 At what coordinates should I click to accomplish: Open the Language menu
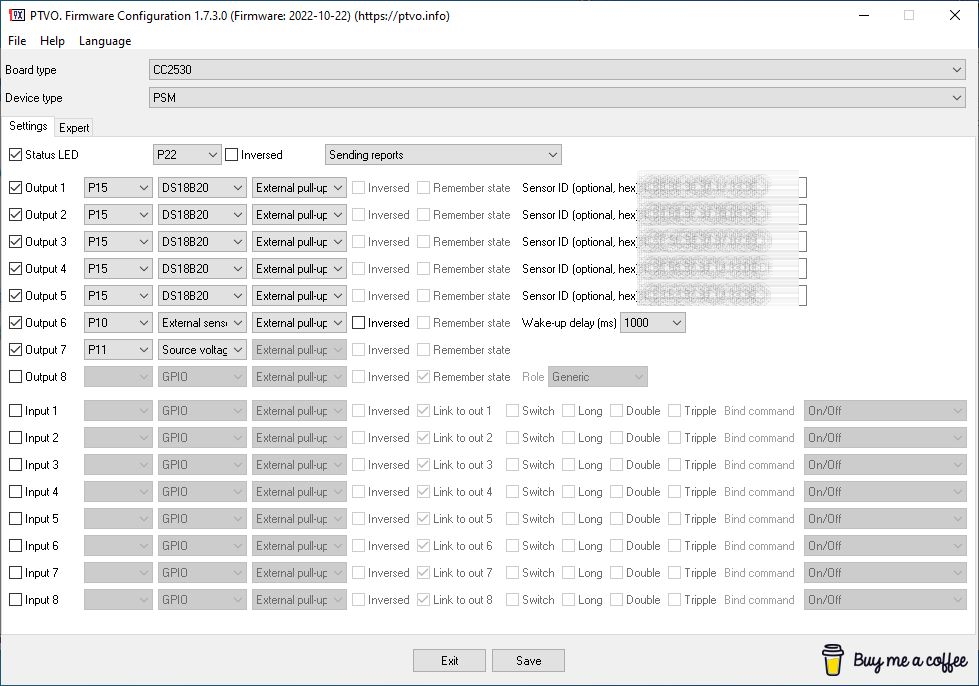[x=103, y=41]
